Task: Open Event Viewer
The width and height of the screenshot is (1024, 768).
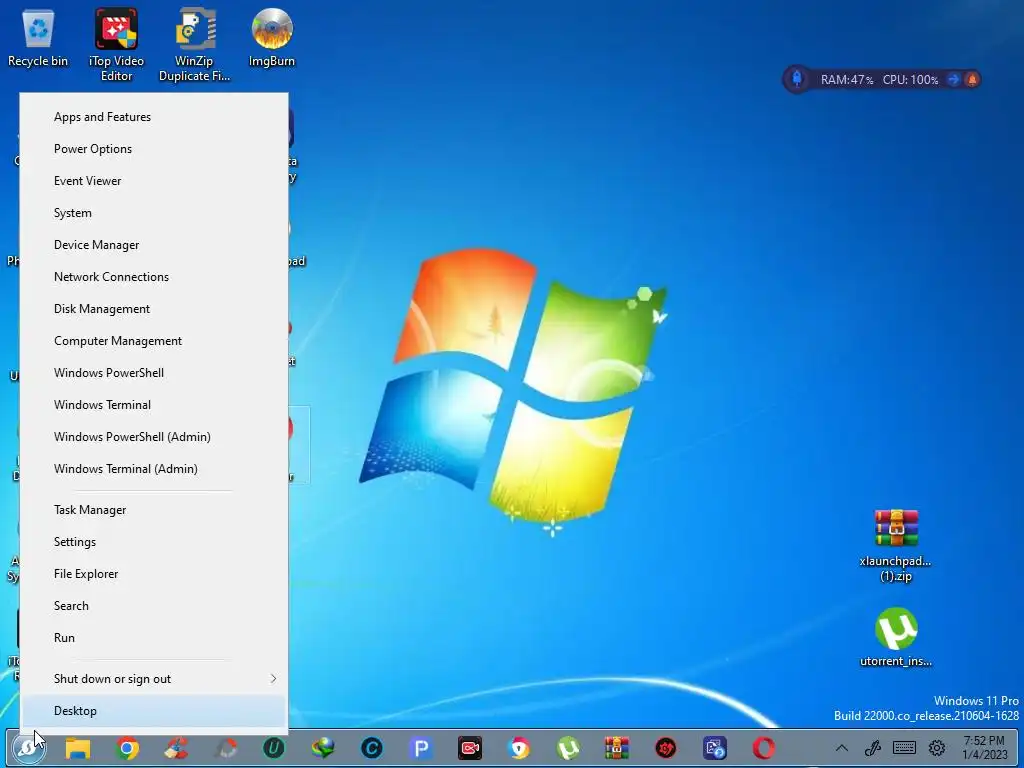Action: point(153,181)
